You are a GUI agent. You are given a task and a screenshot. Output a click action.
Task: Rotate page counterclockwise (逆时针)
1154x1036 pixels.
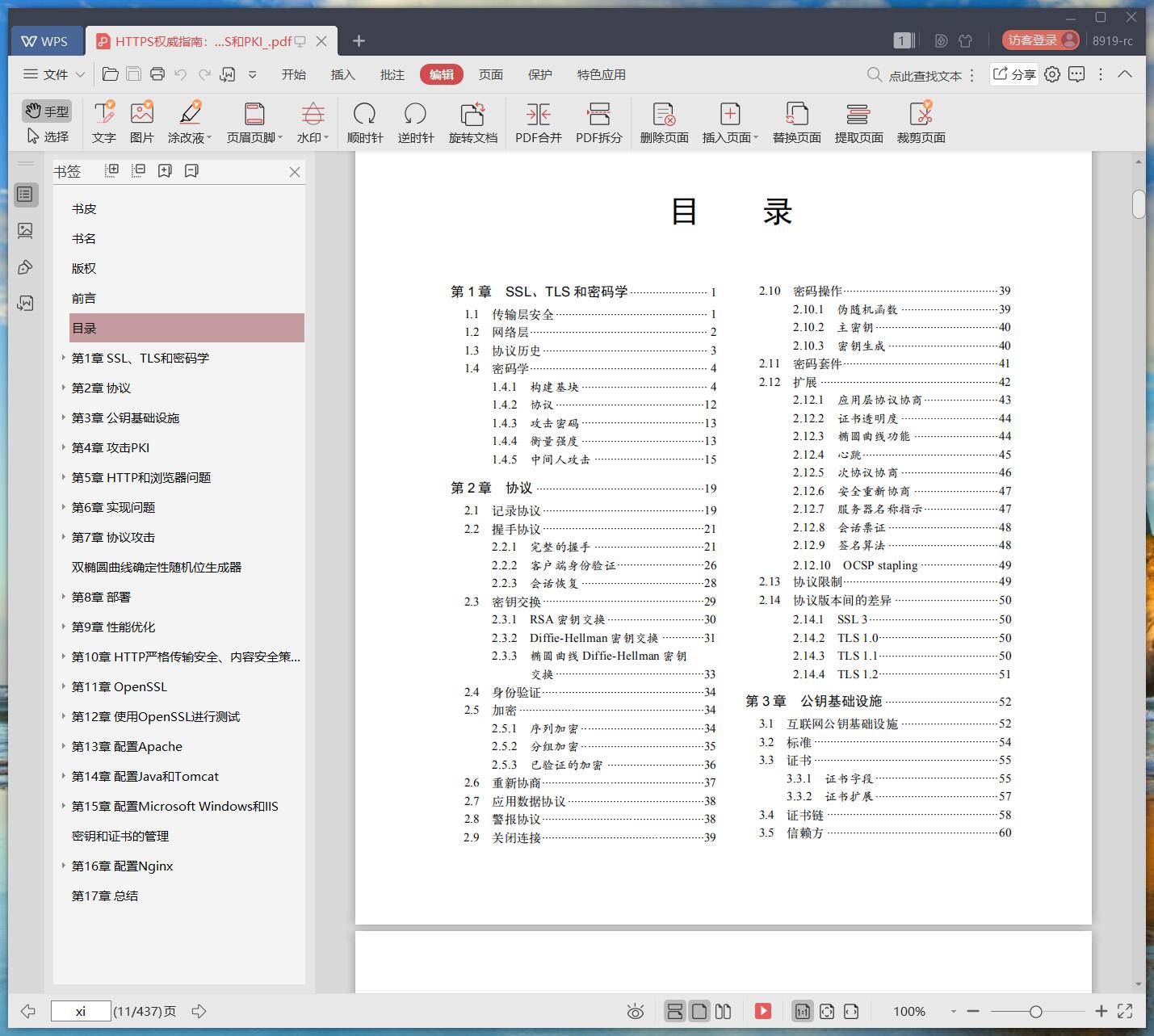coord(416,123)
